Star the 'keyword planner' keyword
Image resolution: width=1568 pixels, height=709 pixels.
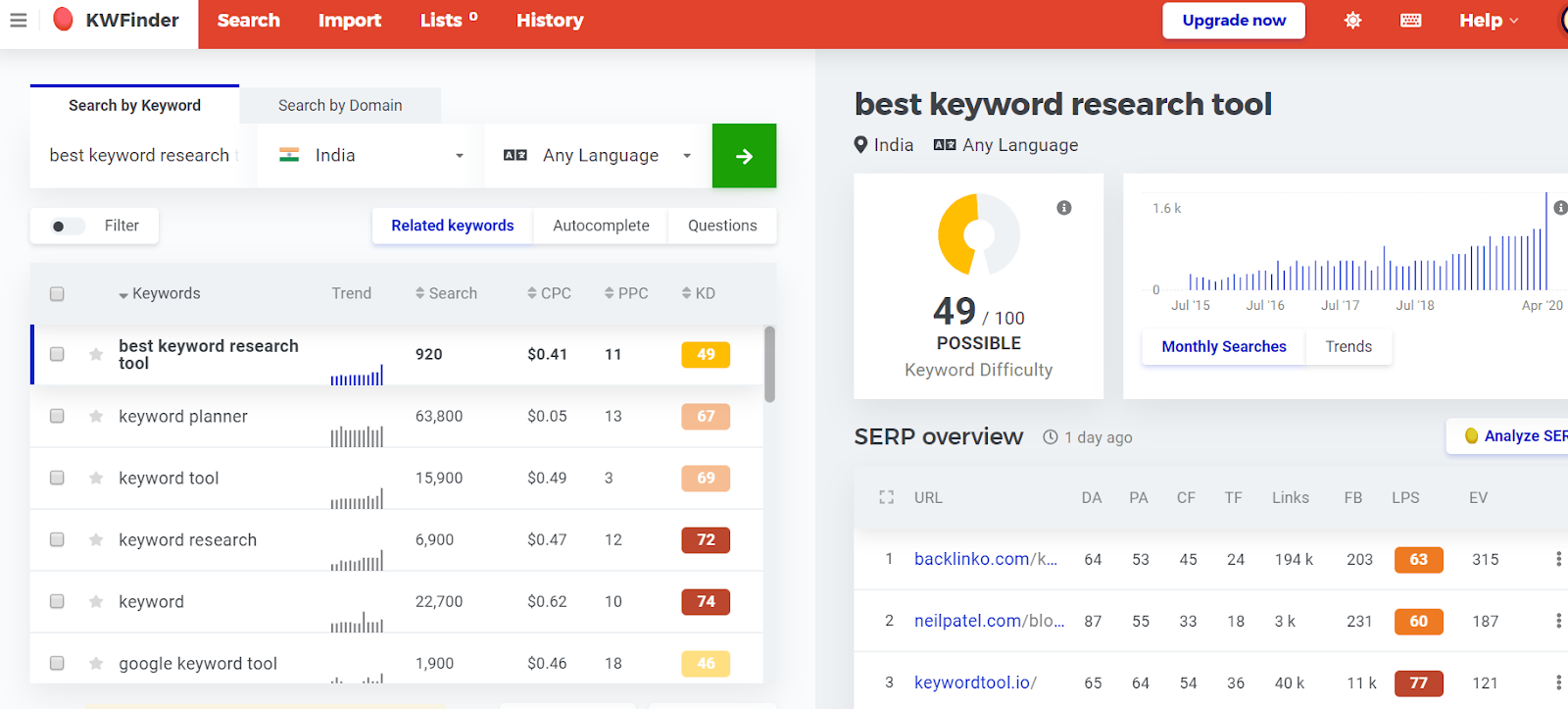[x=96, y=416]
